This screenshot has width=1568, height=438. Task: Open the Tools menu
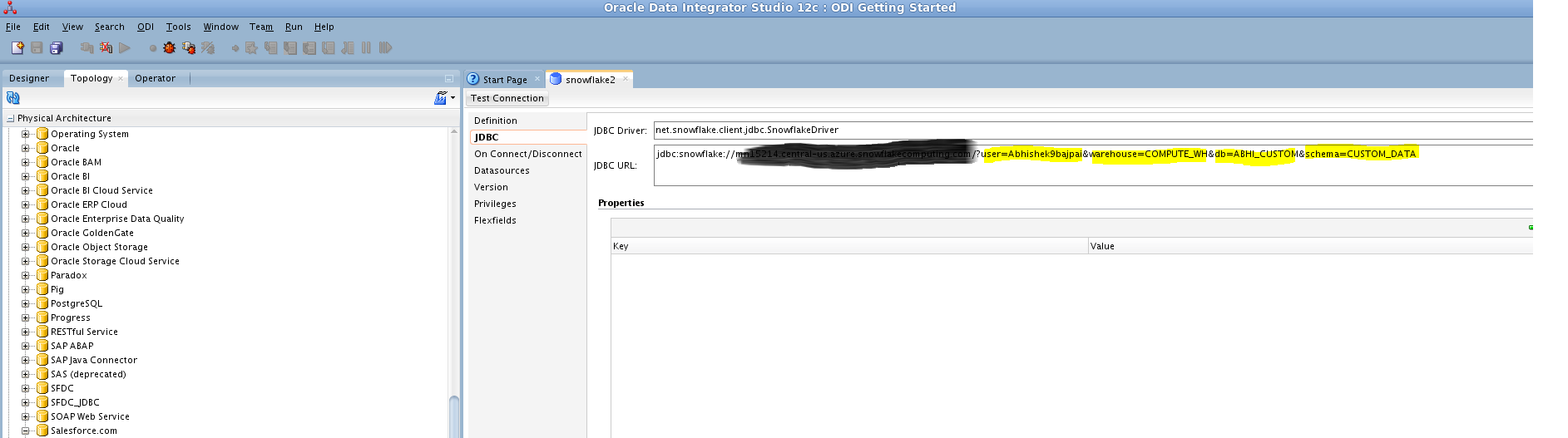178,27
